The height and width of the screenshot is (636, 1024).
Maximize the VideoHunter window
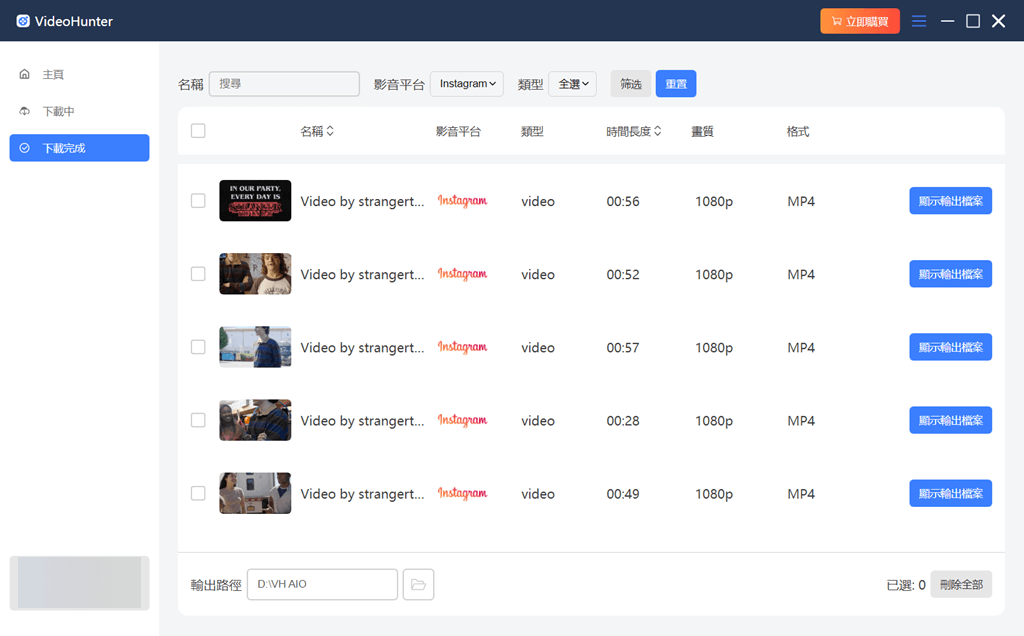point(973,21)
